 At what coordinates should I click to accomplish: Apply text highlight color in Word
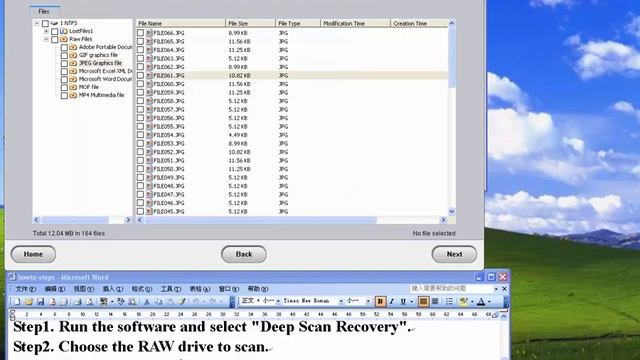pyautogui.click(x=464, y=302)
